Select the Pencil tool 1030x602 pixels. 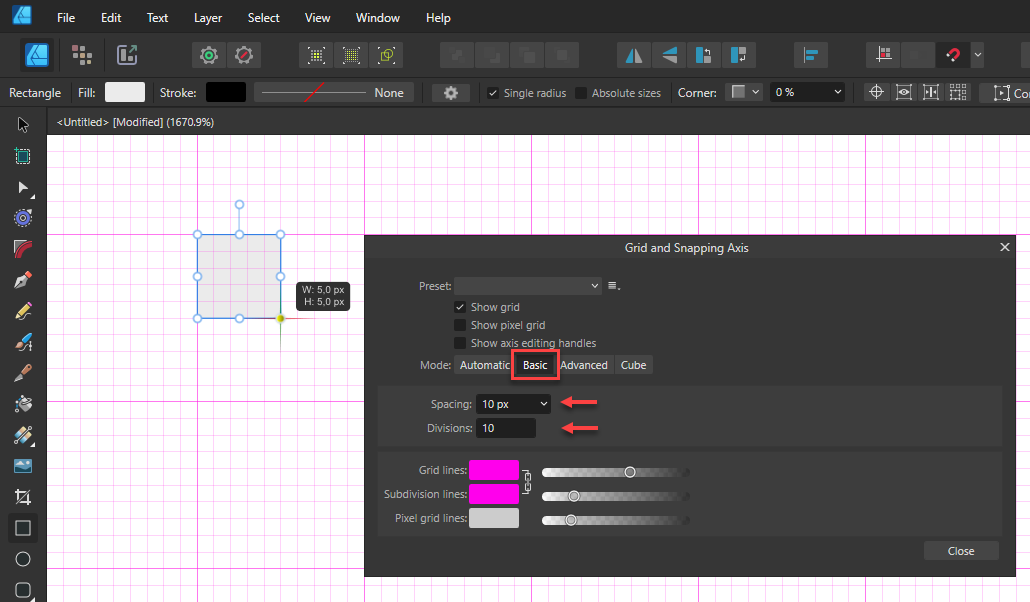click(22, 310)
